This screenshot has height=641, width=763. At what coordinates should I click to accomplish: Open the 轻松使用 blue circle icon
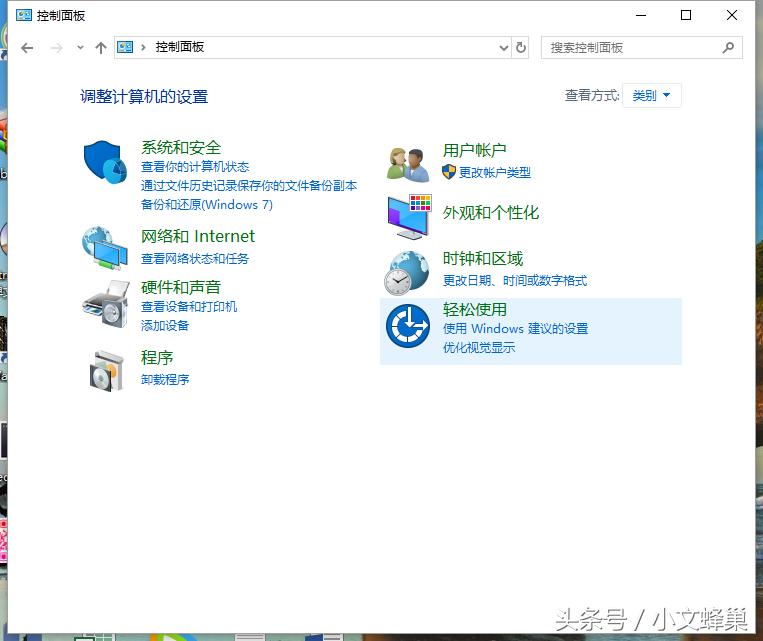[408, 326]
